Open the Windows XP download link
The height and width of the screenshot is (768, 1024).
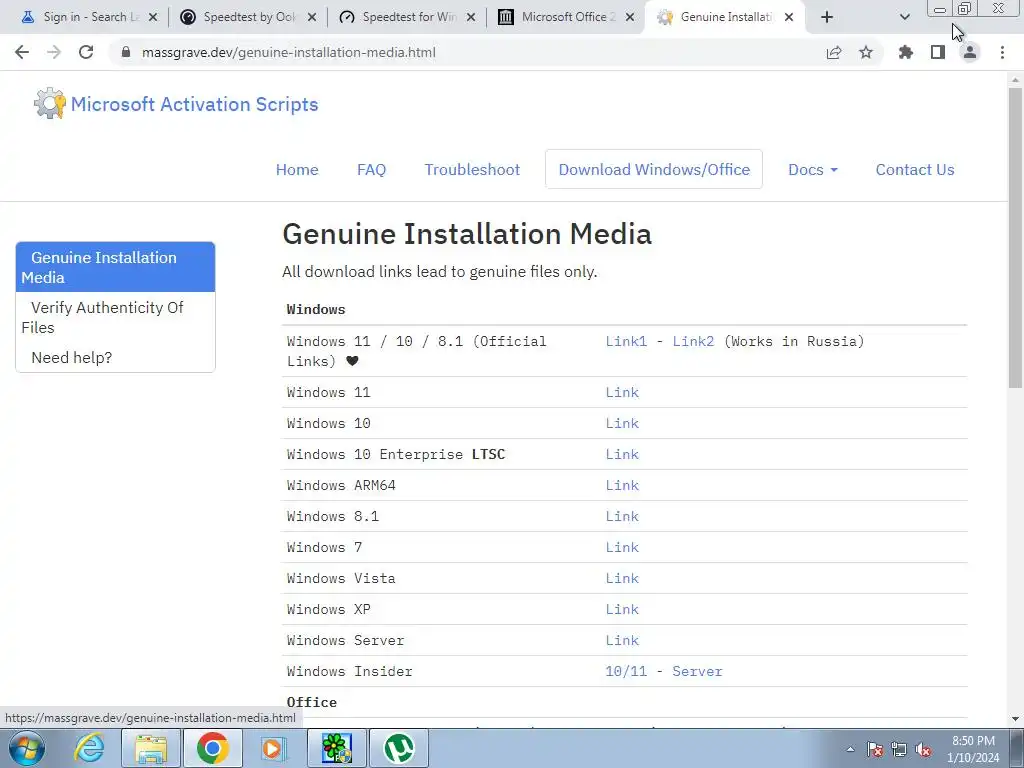(x=622, y=609)
